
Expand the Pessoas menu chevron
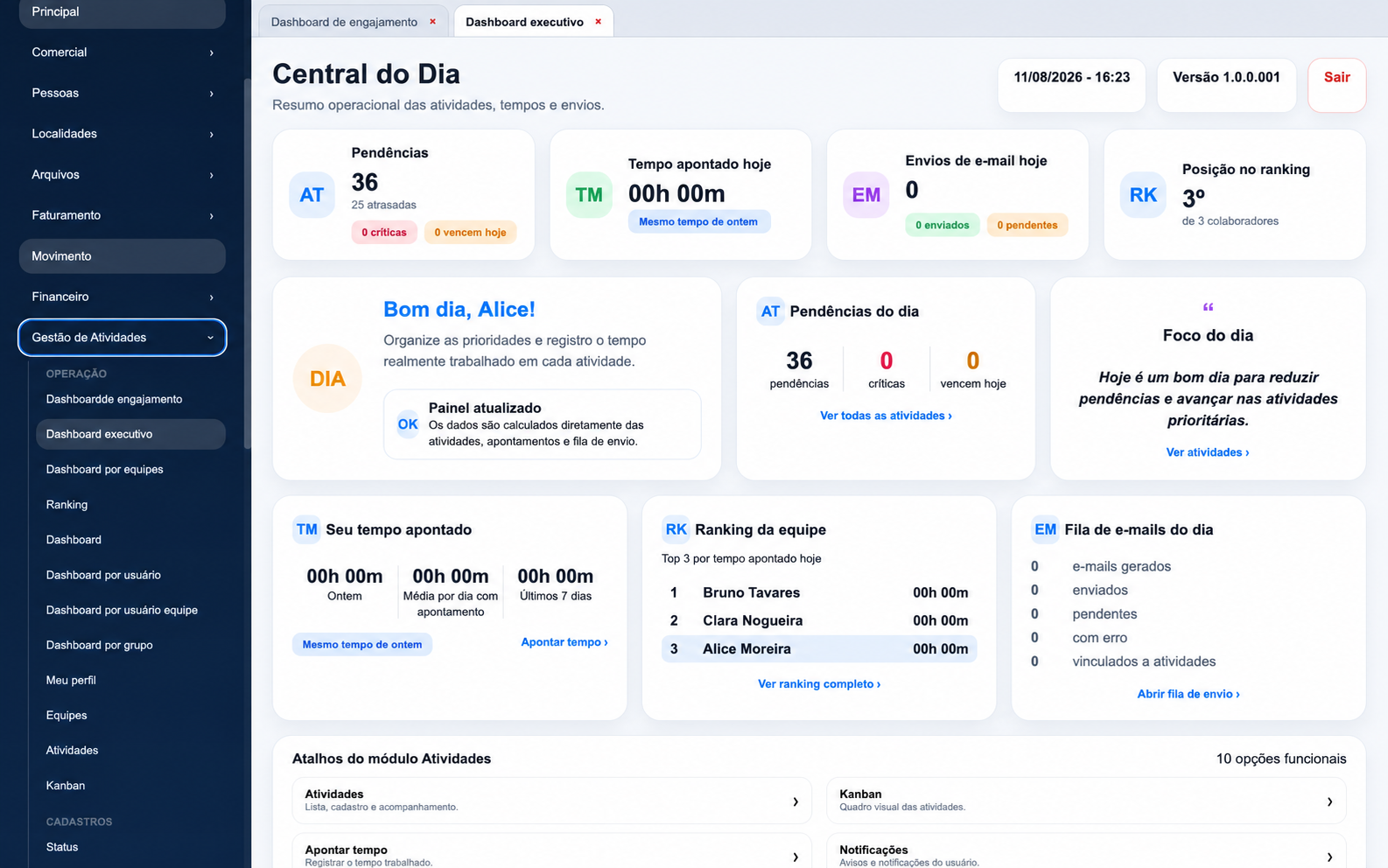coord(211,94)
